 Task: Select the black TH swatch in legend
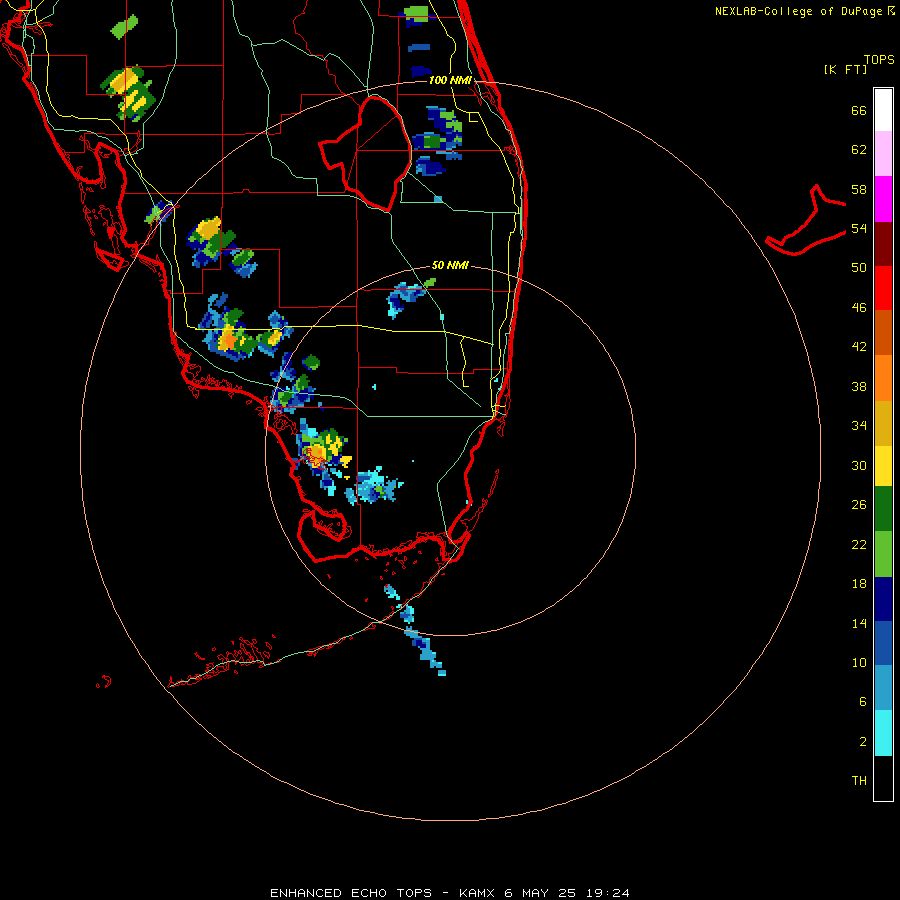(x=883, y=778)
